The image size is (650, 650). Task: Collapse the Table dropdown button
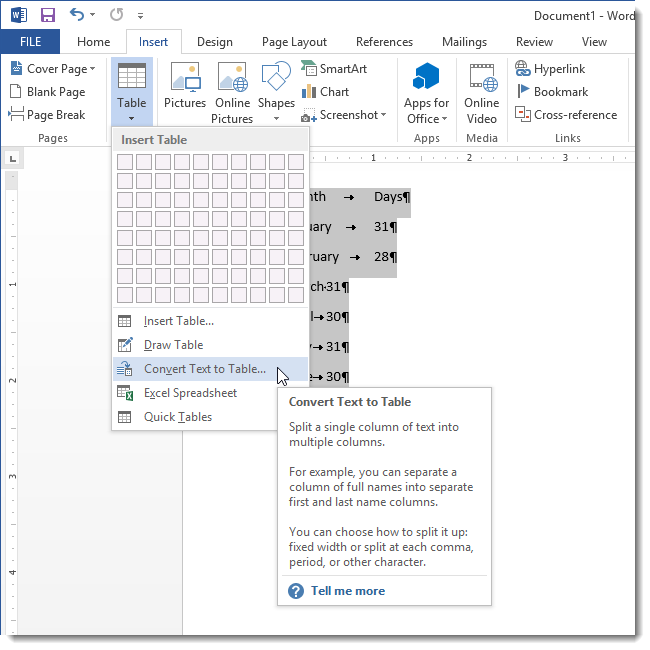(132, 92)
